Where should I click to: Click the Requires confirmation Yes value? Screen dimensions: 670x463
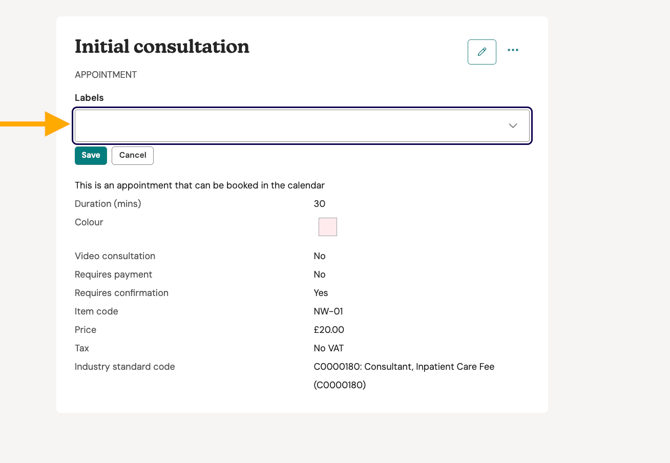pyautogui.click(x=320, y=293)
